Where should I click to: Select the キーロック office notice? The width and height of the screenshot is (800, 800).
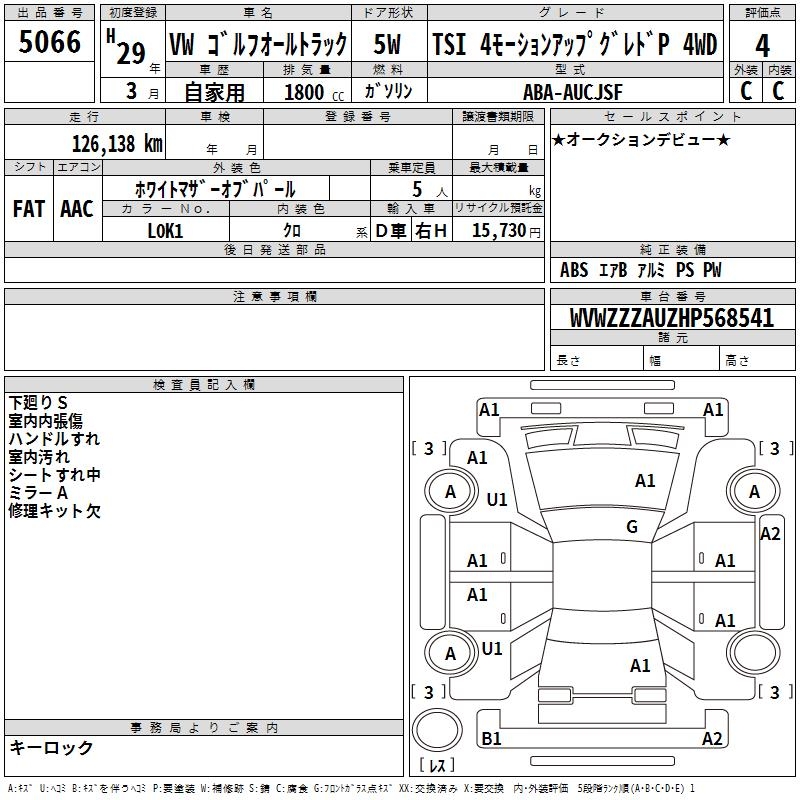point(51,747)
